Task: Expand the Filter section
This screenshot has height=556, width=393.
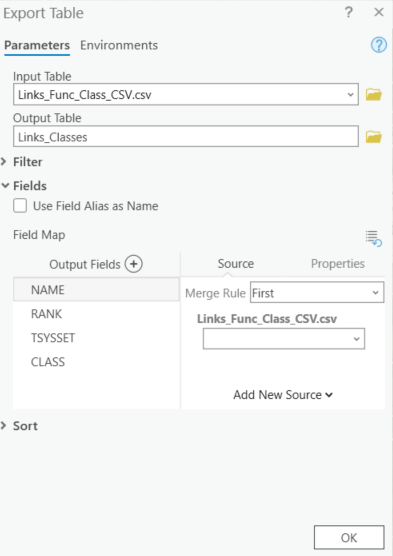Action: pos(4,162)
